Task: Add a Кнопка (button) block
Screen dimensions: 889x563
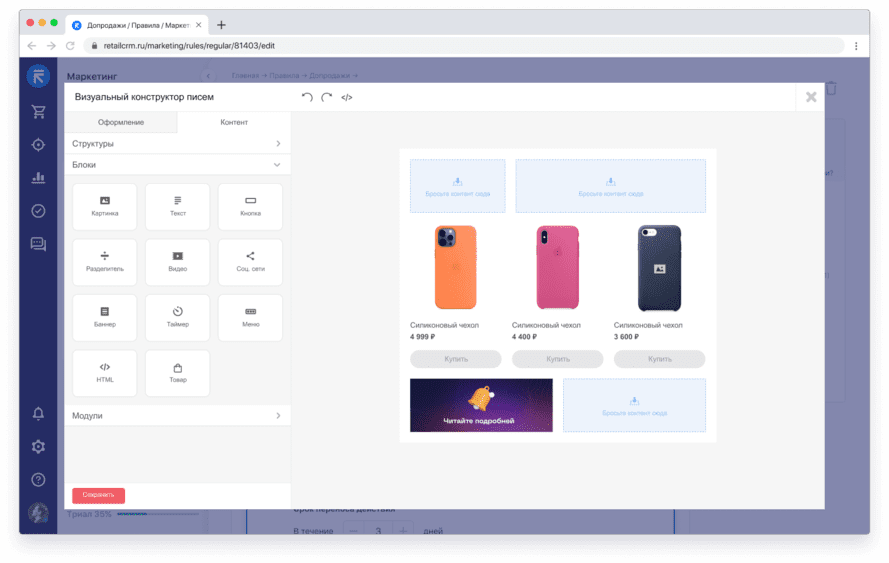Action: 250,206
